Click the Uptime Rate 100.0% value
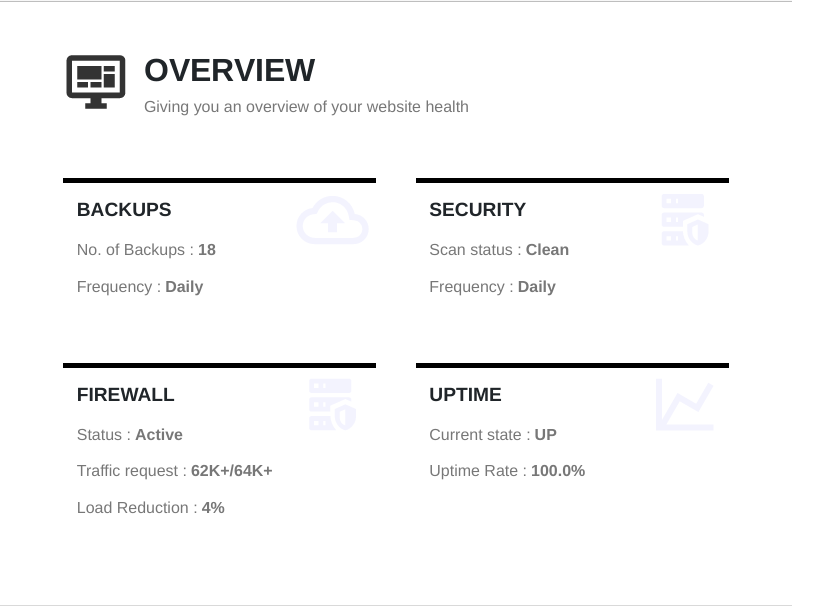 pyautogui.click(x=558, y=471)
